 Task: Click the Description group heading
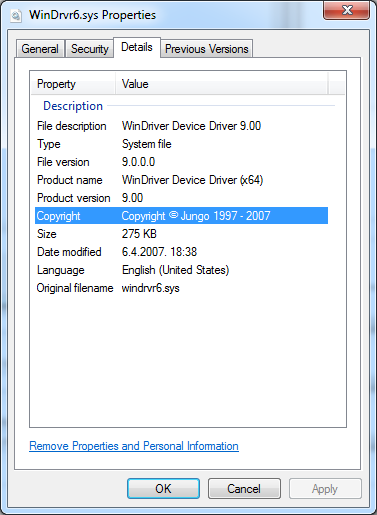[73, 106]
